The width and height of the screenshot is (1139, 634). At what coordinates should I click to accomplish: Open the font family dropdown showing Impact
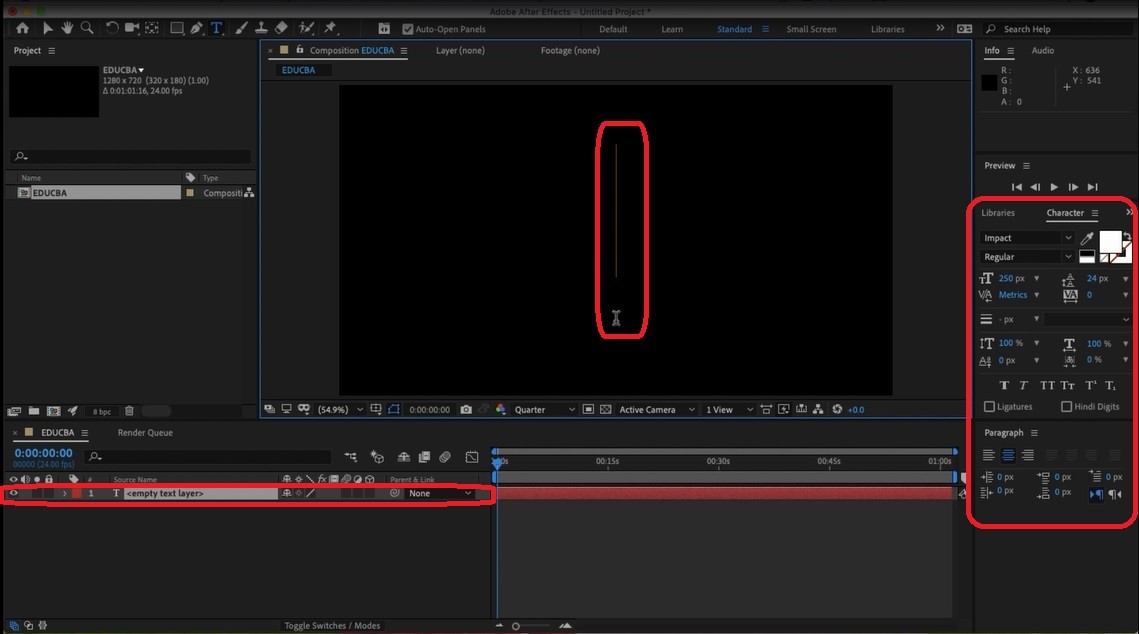tap(1068, 238)
